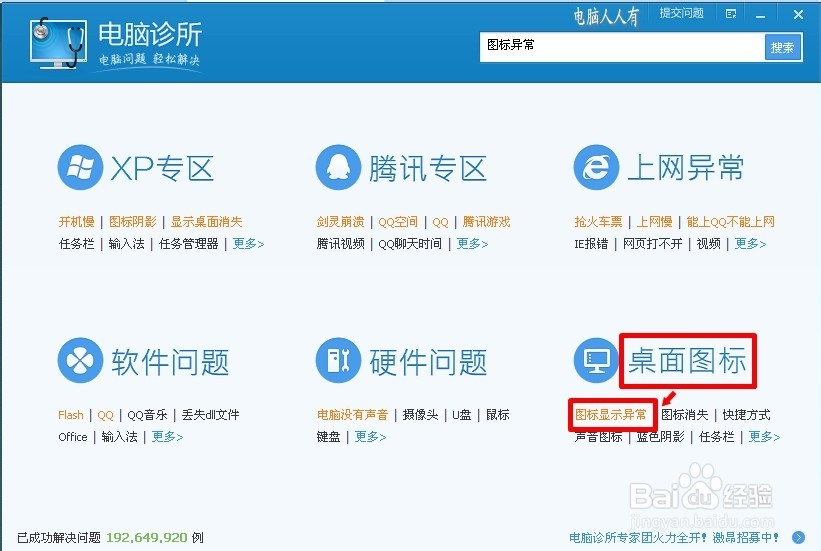Select the 鼠标 link
The image size is (821, 551).
pyautogui.click(x=498, y=415)
